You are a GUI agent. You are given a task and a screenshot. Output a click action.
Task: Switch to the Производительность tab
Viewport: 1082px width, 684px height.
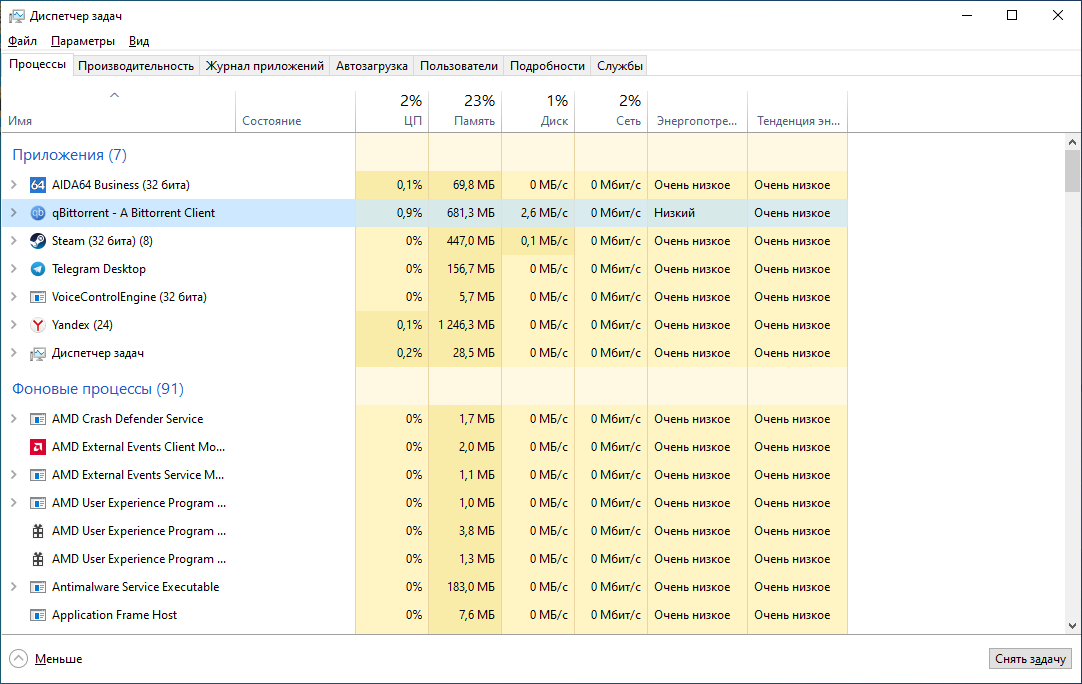pos(136,66)
